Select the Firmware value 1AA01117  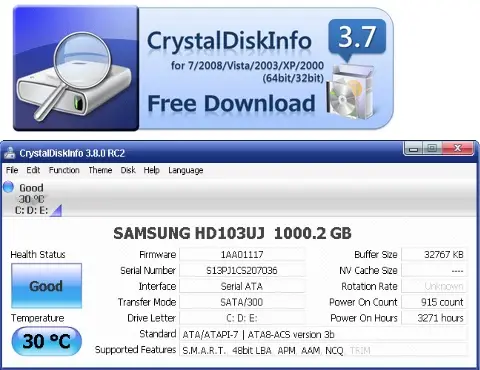(242, 255)
